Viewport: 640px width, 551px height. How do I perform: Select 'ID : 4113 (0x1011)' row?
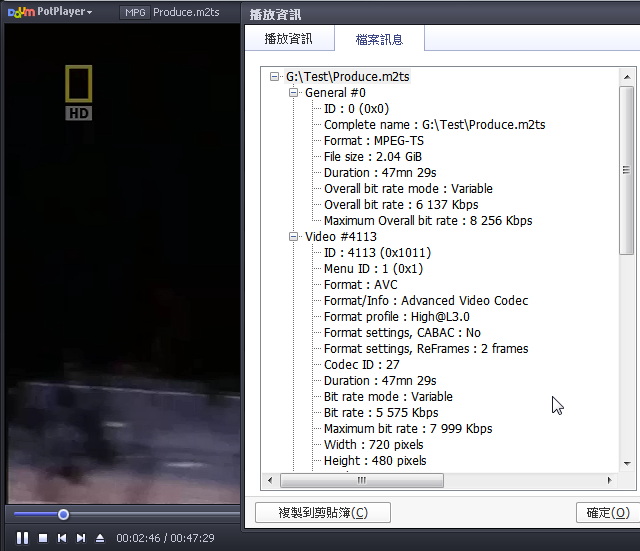tap(377, 253)
